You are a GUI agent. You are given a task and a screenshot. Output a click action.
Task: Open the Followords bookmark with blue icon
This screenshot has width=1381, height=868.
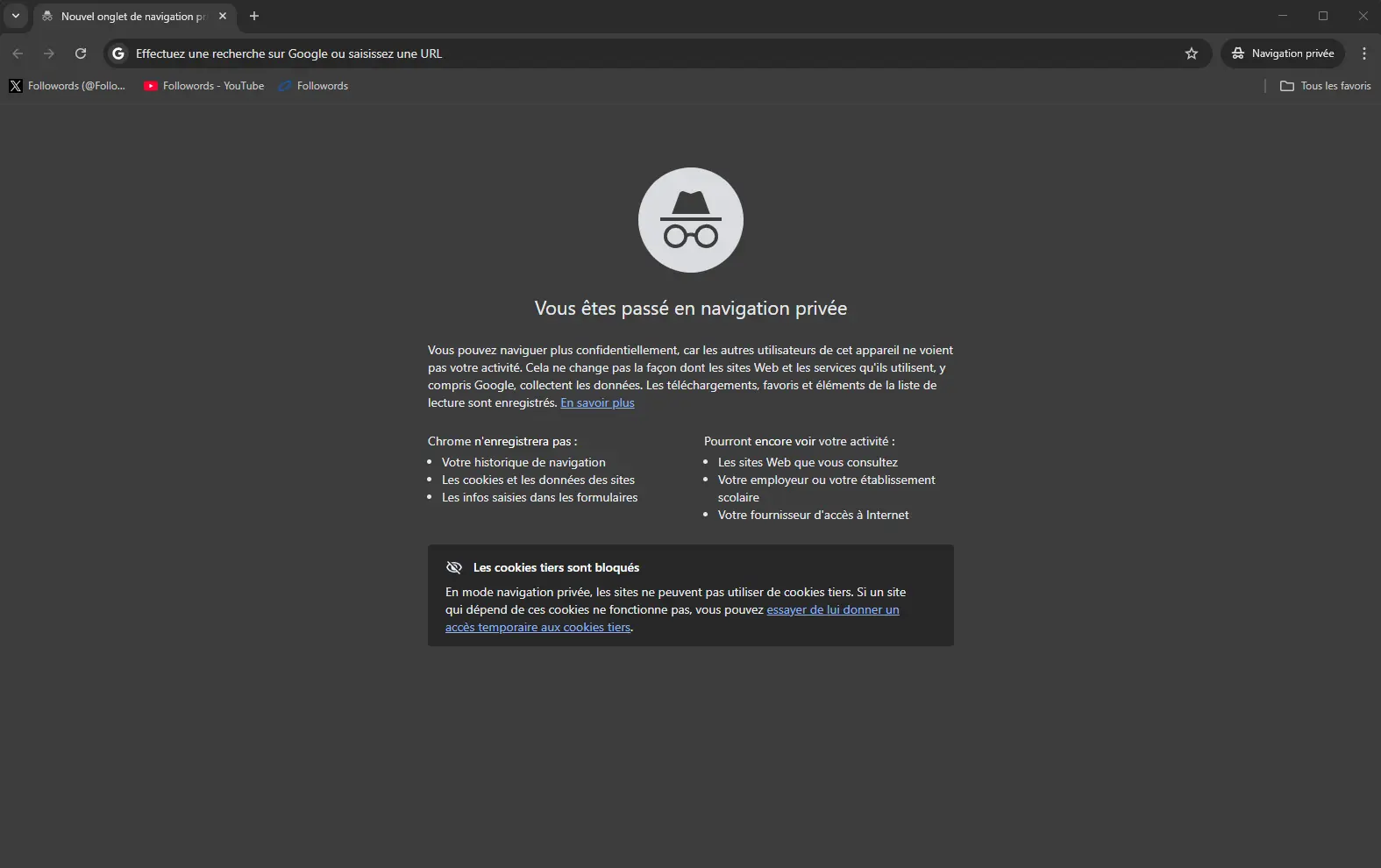(x=313, y=86)
